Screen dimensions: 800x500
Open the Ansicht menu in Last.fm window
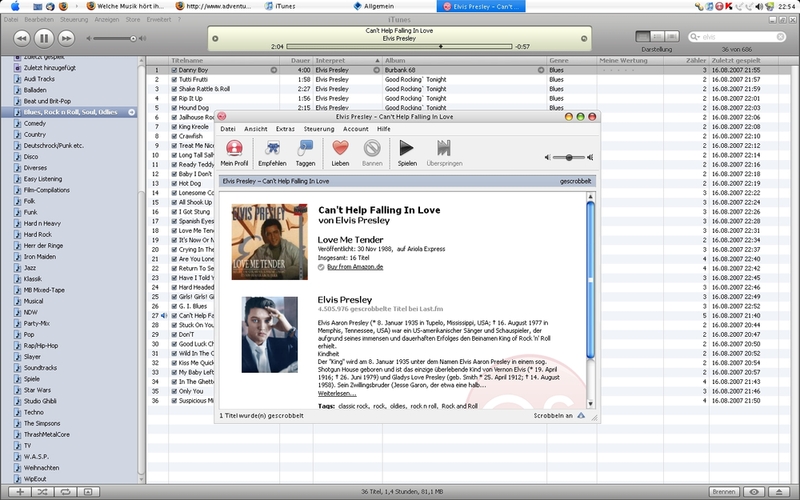click(256, 129)
